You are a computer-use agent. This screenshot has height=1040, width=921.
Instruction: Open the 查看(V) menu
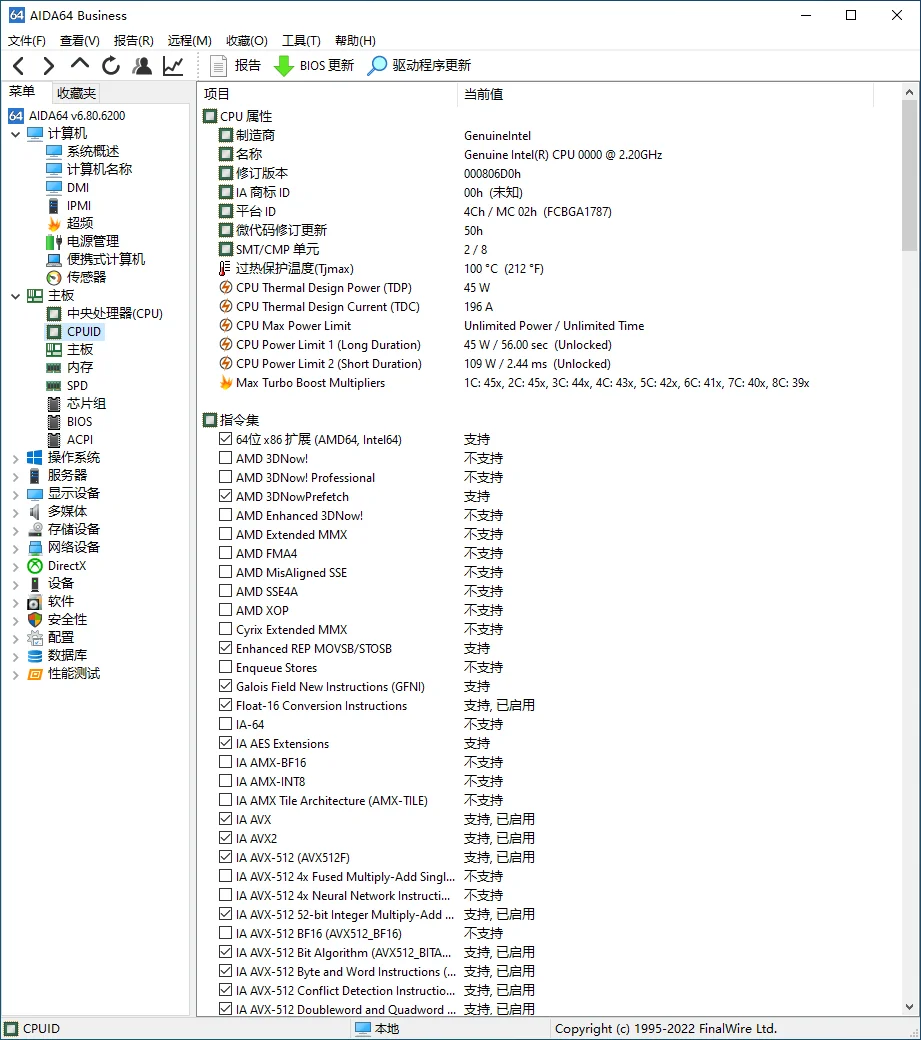pyautogui.click(x=80, y=41)
